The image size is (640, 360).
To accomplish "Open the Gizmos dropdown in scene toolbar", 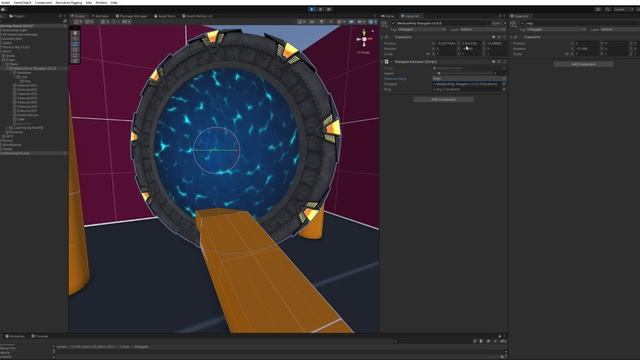I will pos(373,22).
